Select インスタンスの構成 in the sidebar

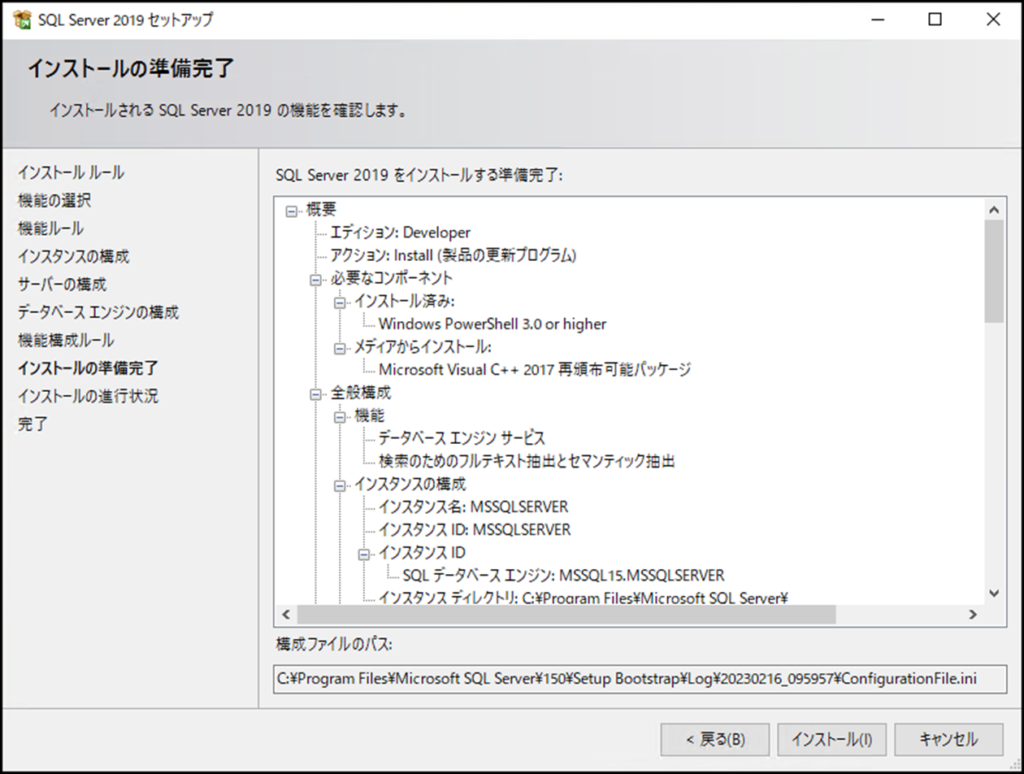coord(74,256)
